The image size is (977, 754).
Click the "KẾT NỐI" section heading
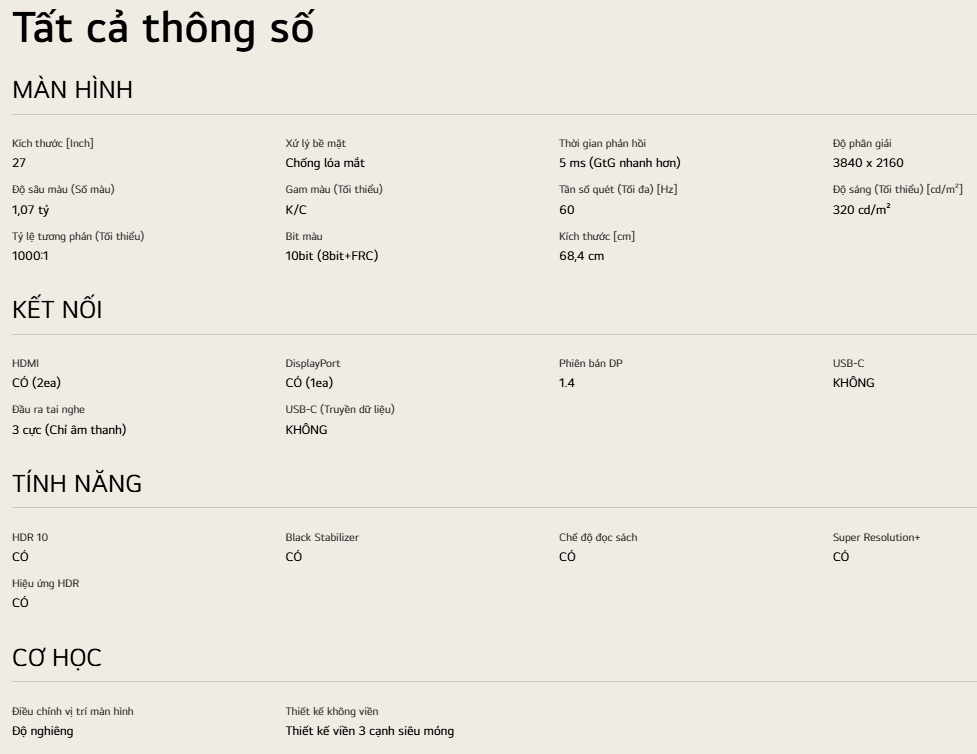(57, 310)
